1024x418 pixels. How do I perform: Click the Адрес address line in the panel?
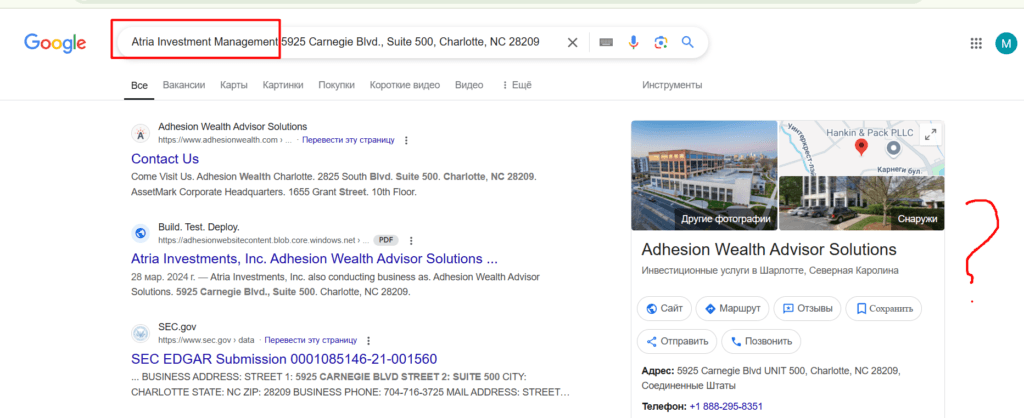click(771, 378)
